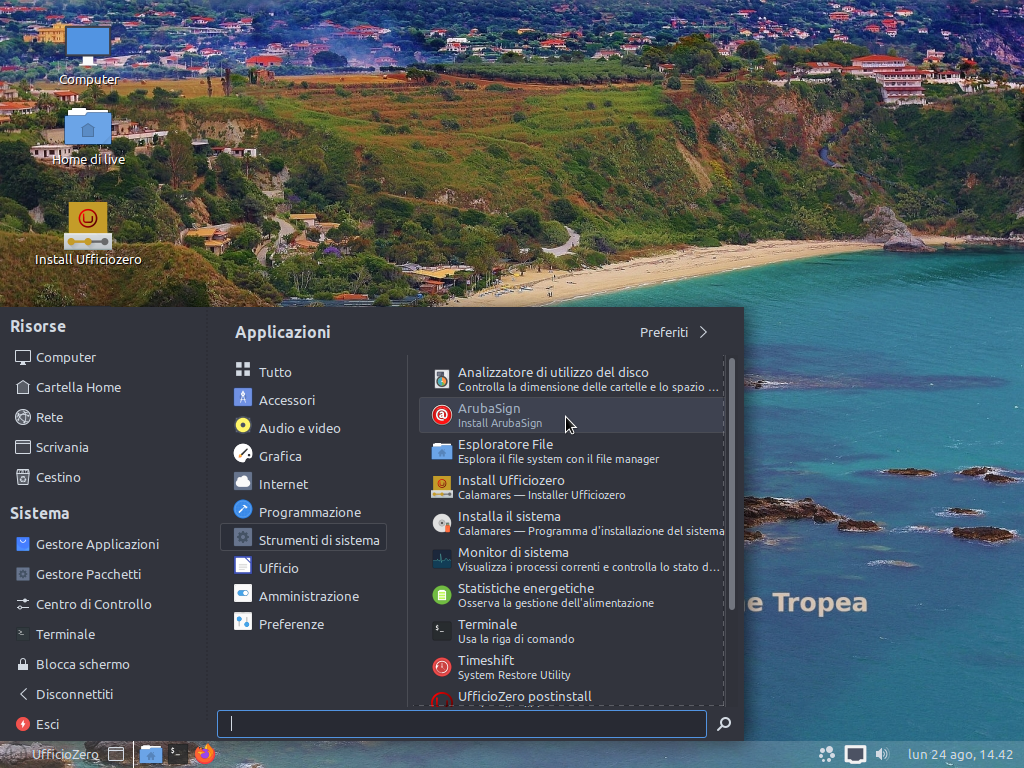The width and height of the screenshot is (1024, 768).
Task: Click the menu search input field
Action: pyautogui.click(x=462, y=724)
